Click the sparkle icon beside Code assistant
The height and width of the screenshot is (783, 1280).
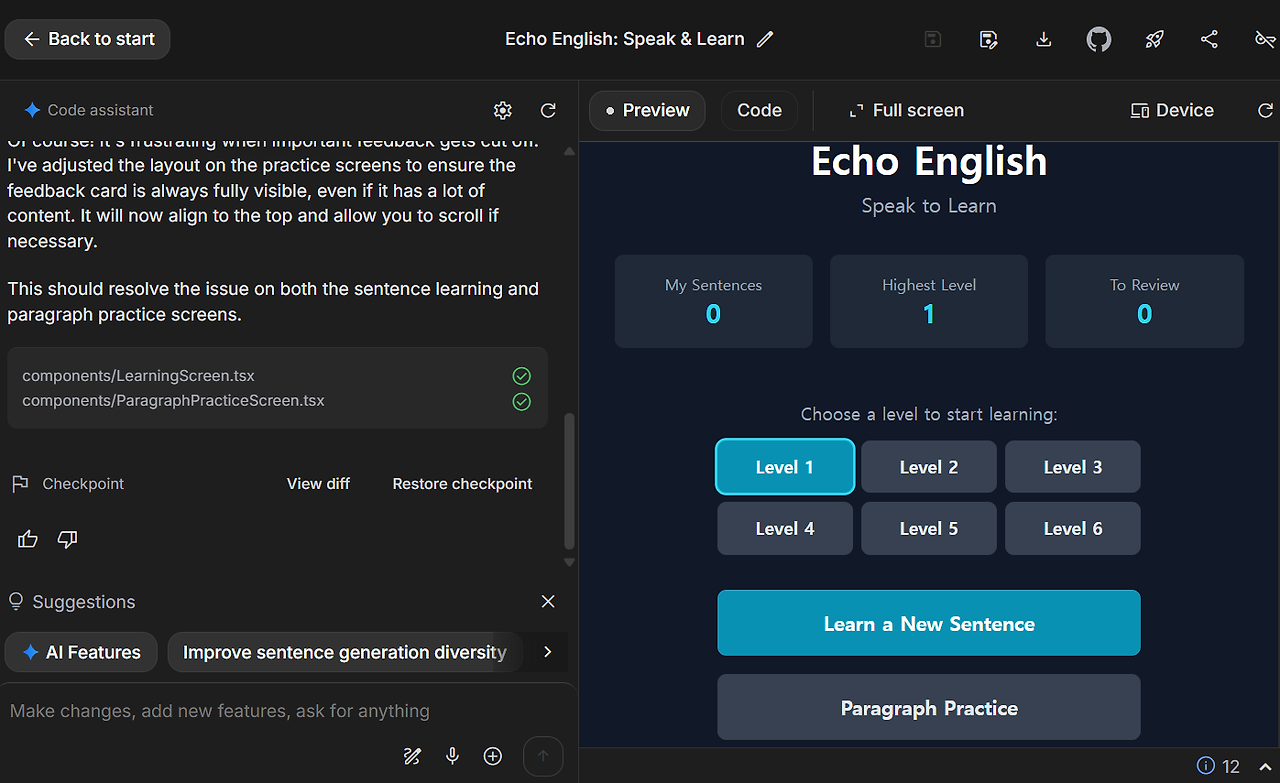click(33, 110)
